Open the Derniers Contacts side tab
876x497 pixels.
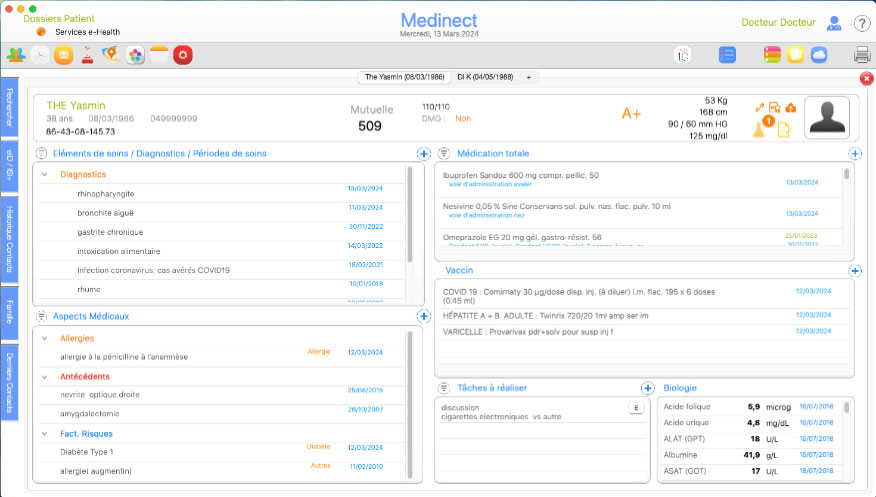[x=9, y=383]
